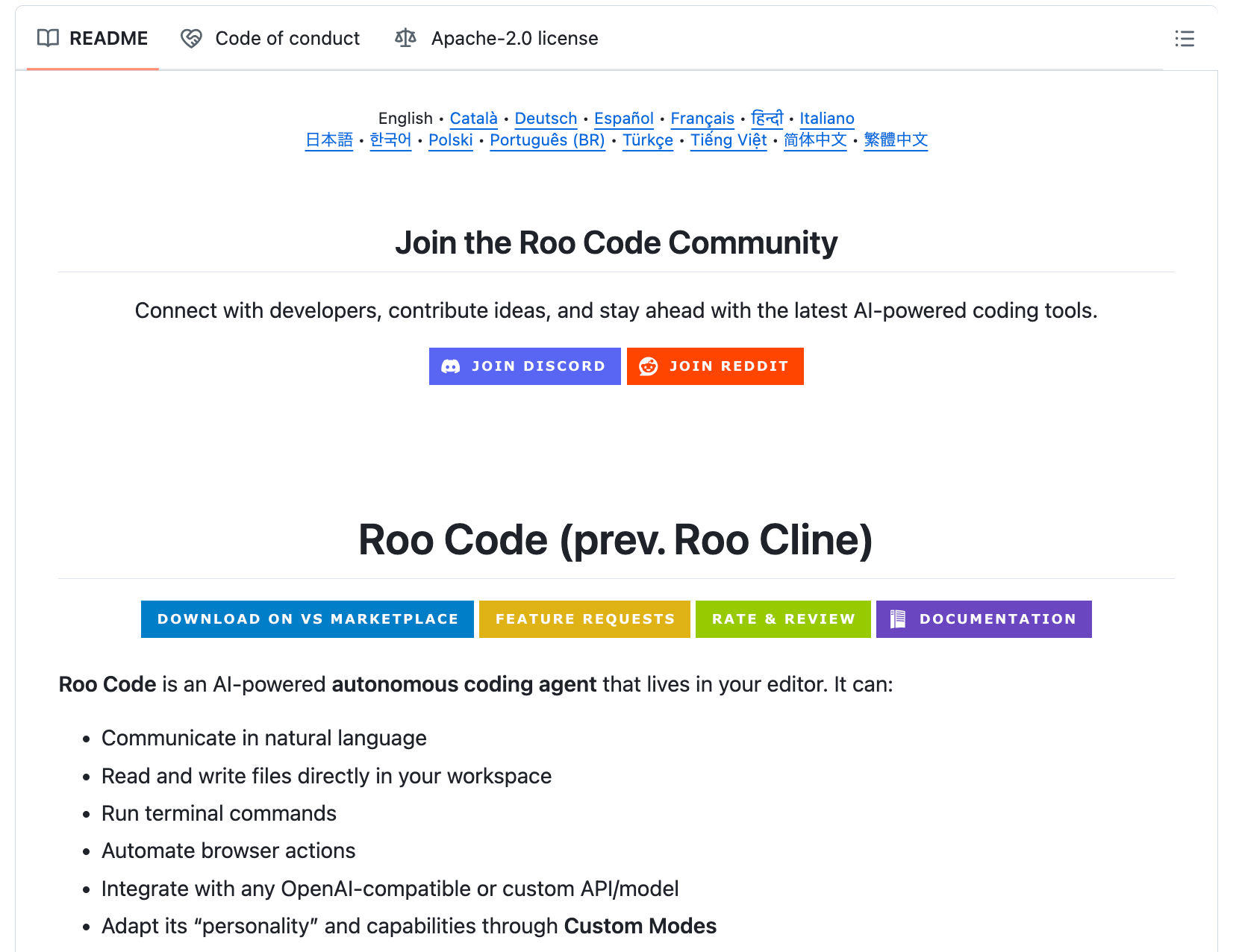Open the Polski translation link
The height and width of the screenshot is (952, 1245).
[451, 140]
